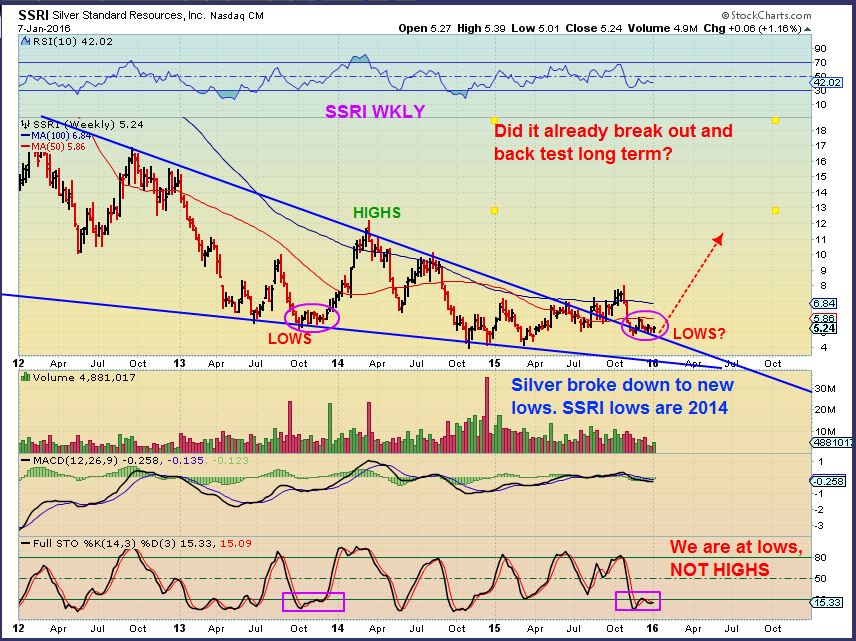The image size is (856, 641).
Task: Click the 'Did it already break out' red annotation
Action: point(613,142)
